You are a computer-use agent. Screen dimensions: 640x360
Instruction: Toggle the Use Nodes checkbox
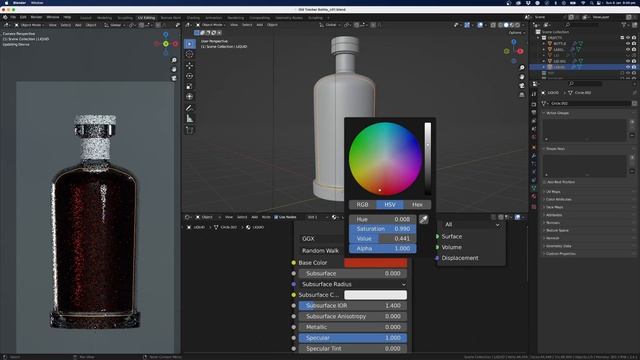click(x=276, y=217)
